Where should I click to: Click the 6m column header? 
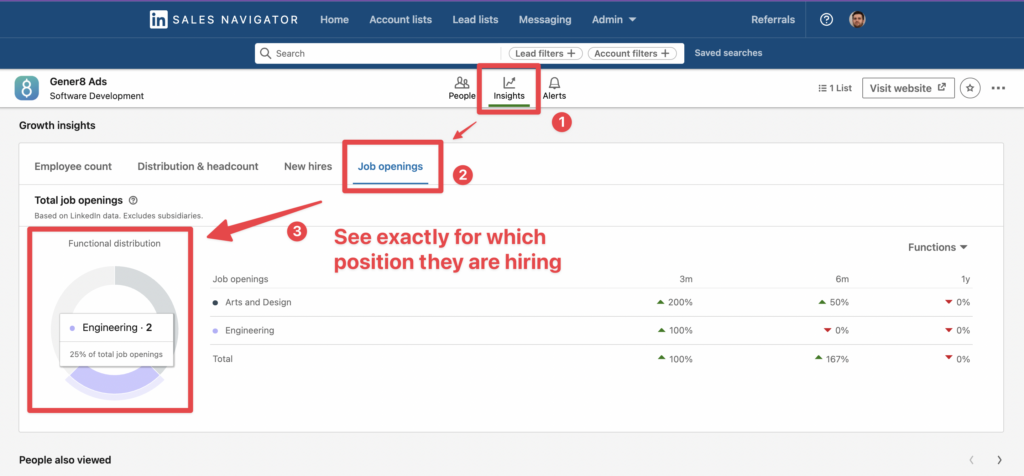tap(842, 279)
